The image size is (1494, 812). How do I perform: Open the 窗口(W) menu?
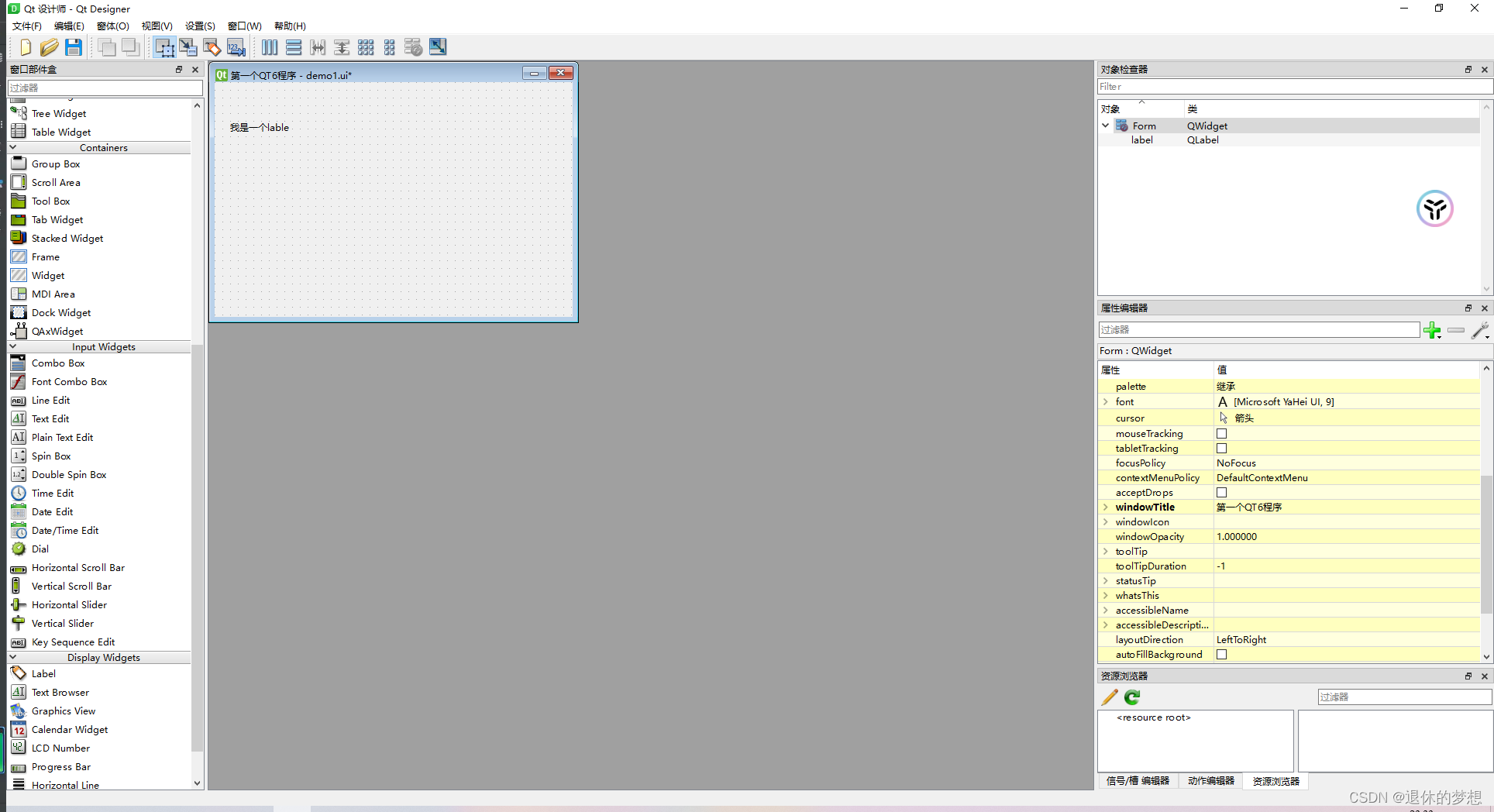(243, 26)
